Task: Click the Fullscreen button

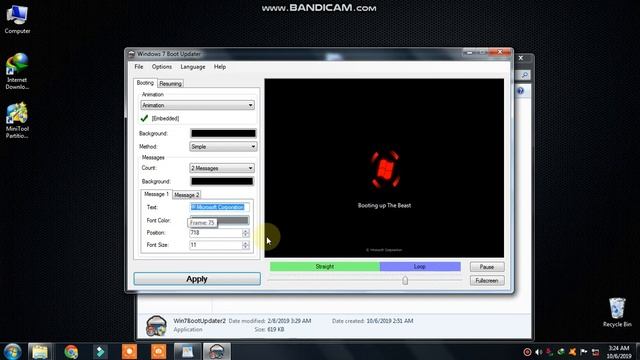Action: pos(487,281)
